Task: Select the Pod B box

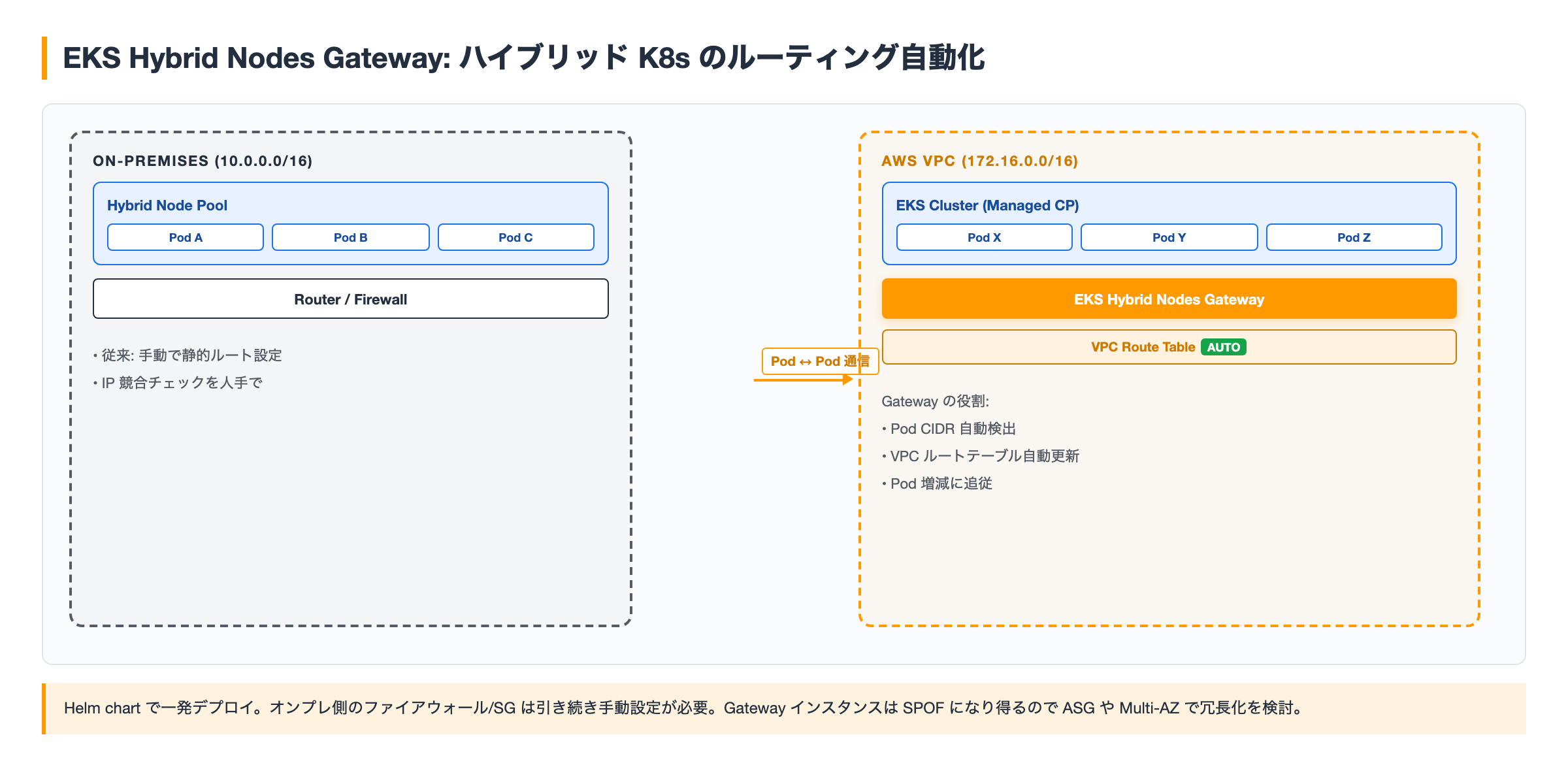Action: (x=351, y=237)
